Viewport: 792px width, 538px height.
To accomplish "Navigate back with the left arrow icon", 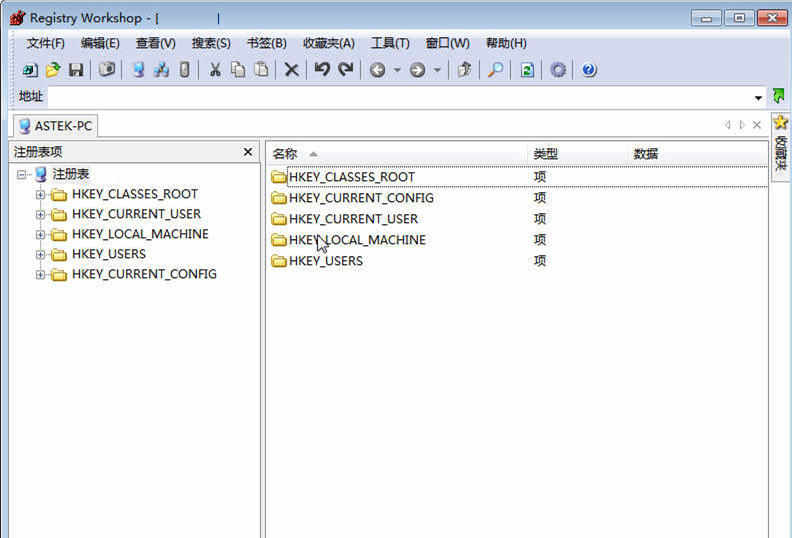I will (377, 70).
